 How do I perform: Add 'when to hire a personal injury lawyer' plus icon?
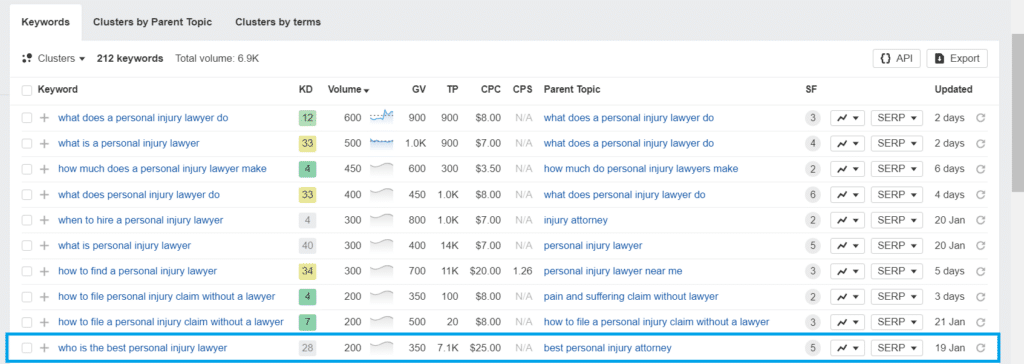pyautogui.click(x=44, y=220)
